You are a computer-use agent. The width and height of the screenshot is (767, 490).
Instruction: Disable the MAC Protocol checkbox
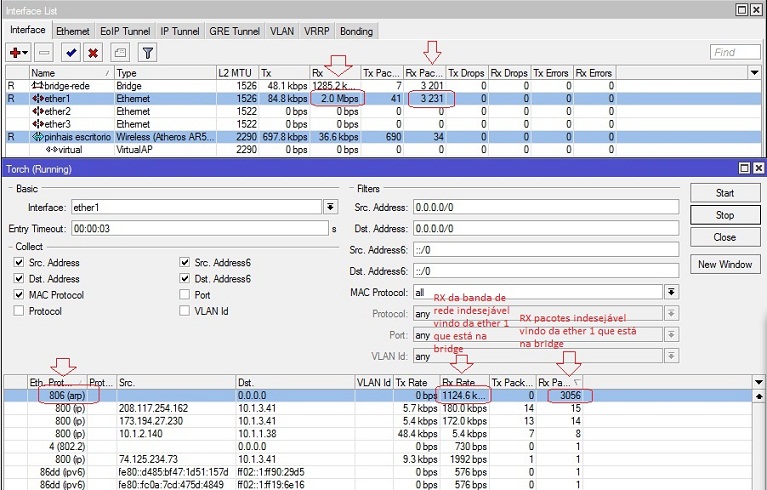click(20, 295)
